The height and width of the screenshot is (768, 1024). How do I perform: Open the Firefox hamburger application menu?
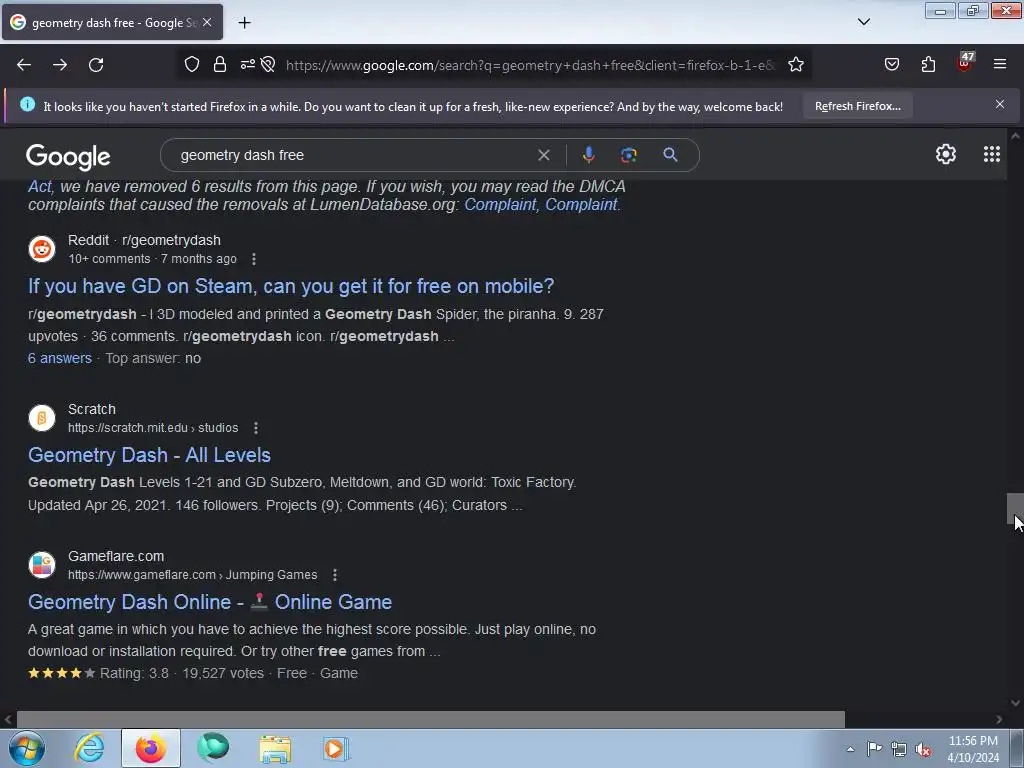coord(1000,65)
